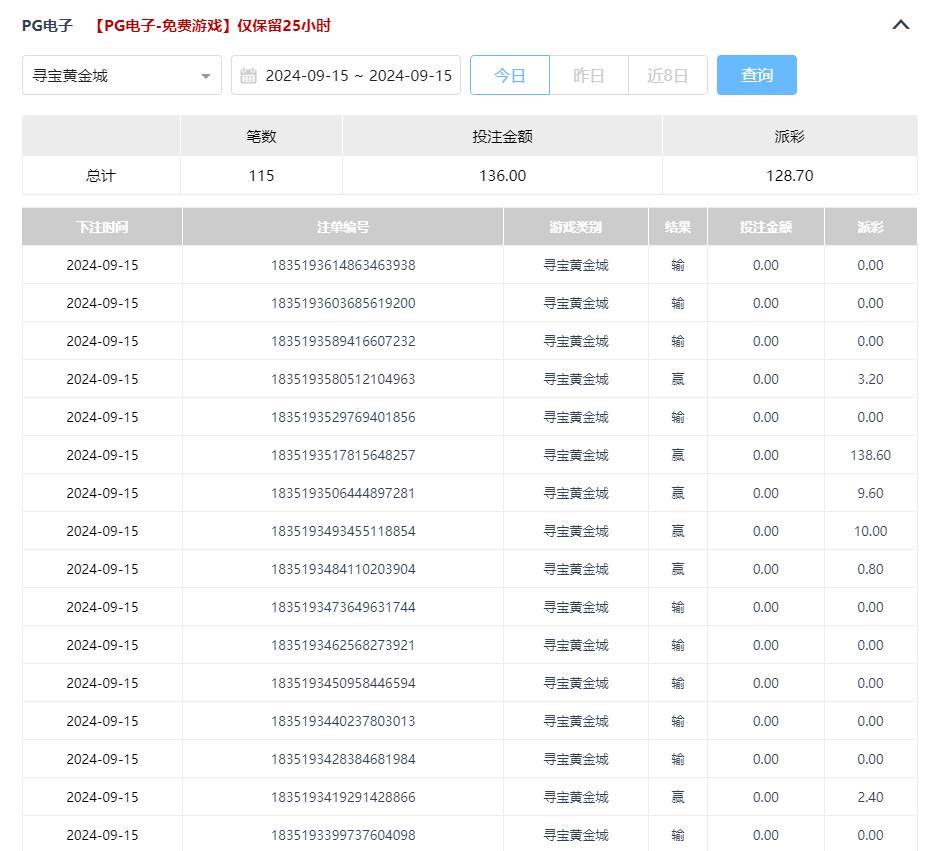Click the calendar icon in the date field

[x=249, y=76]
